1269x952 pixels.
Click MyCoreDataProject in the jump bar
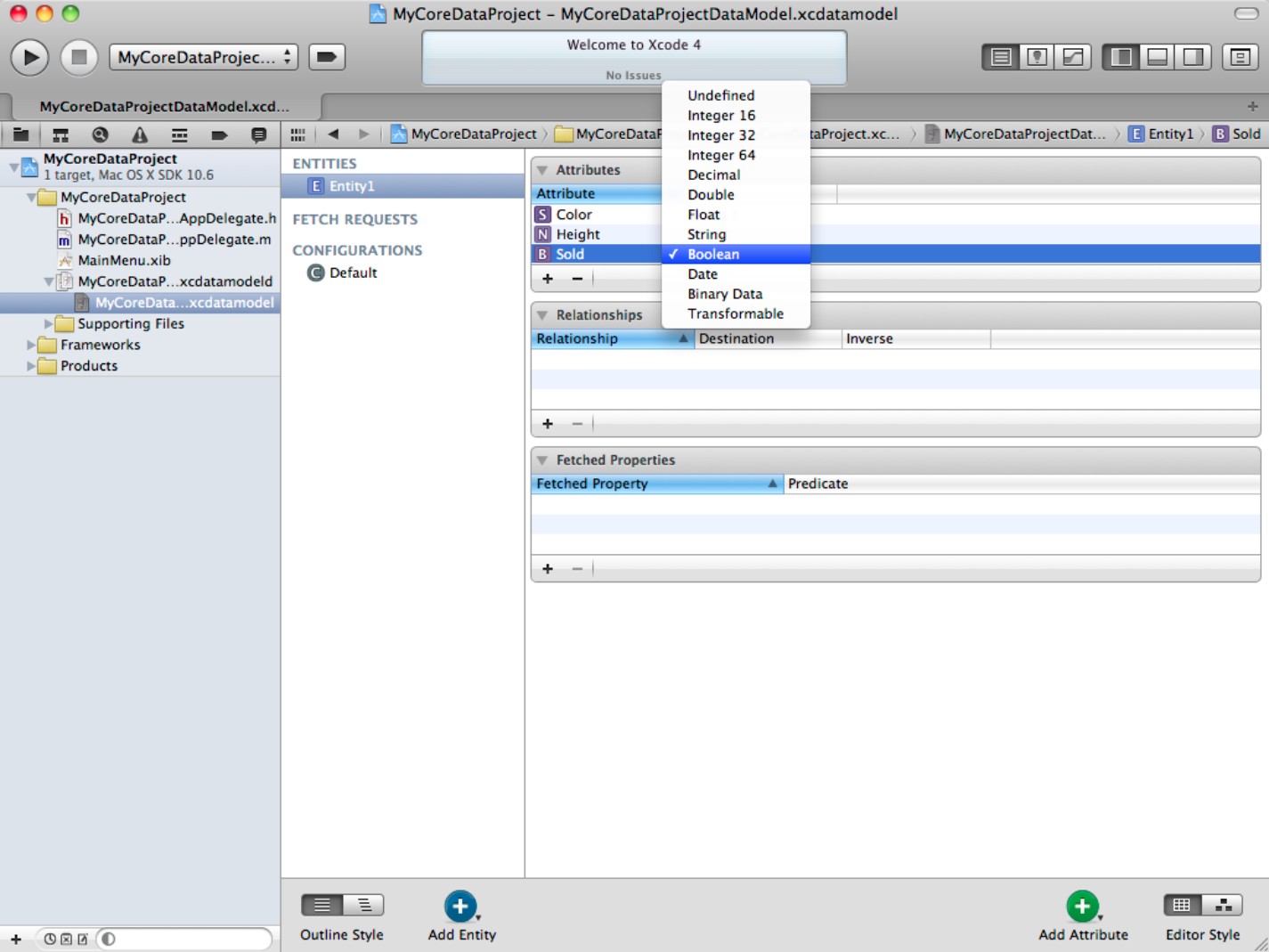point(464,134)
